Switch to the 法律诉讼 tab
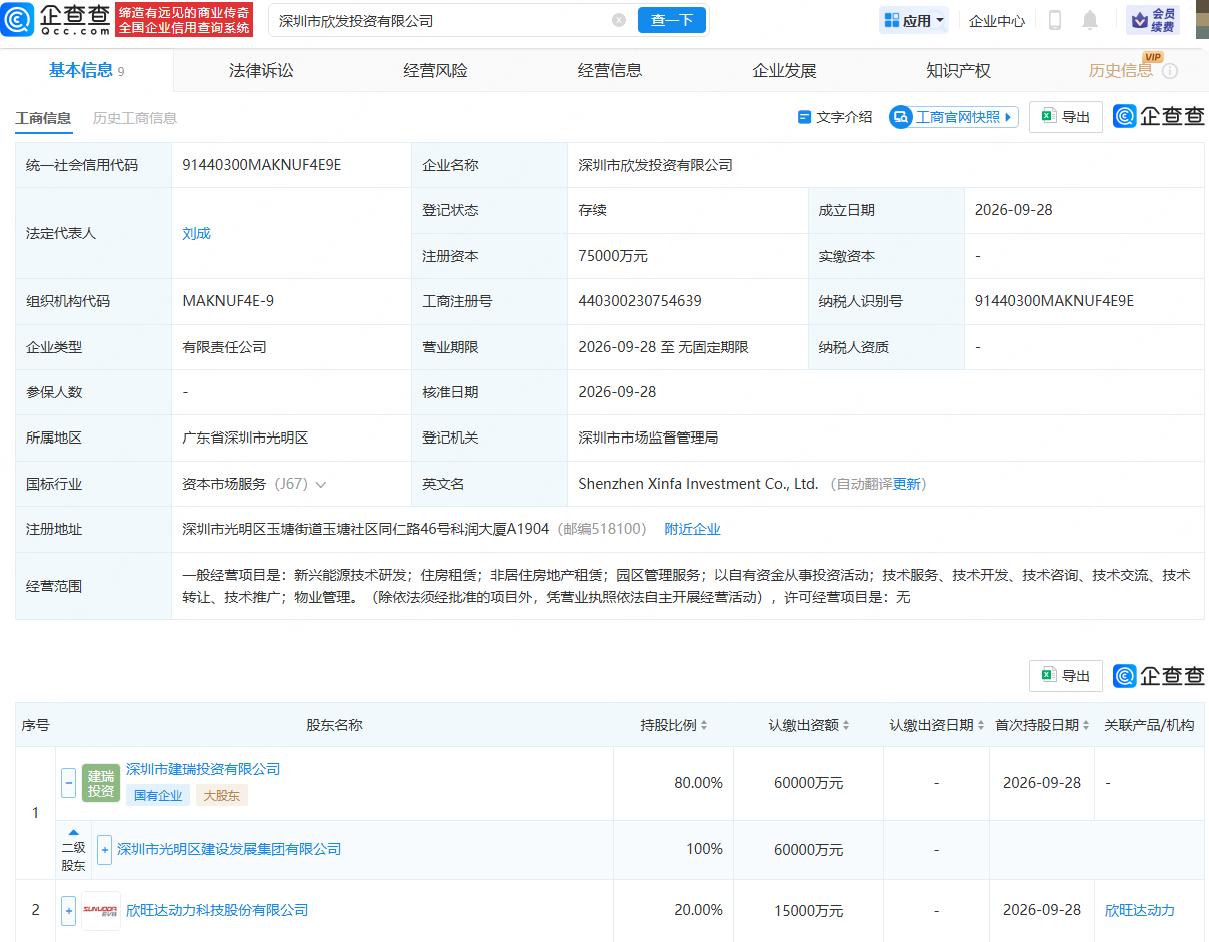This screenshot has height=942, width=1209. click(x=261, y=71)
